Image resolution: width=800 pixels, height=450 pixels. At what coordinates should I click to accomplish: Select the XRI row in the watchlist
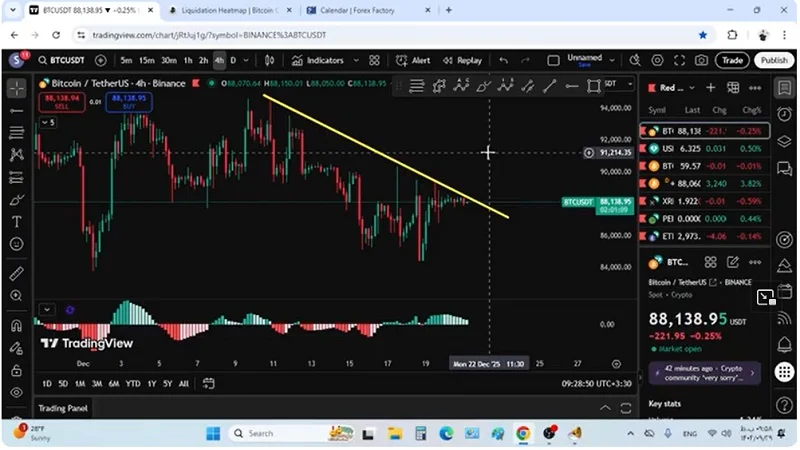tap(705, 201)
